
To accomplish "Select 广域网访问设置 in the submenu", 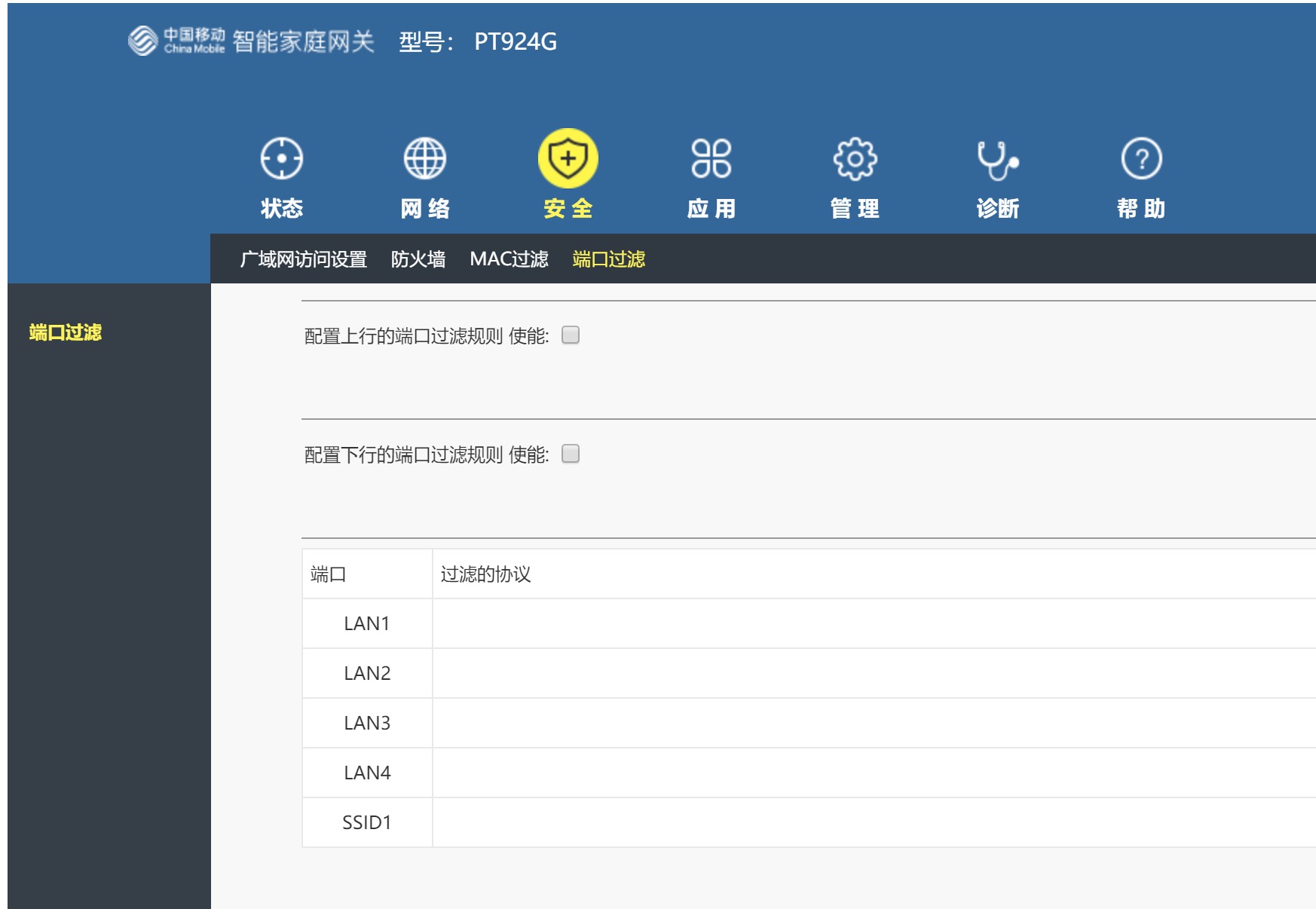I will click(x=305, y=259).
